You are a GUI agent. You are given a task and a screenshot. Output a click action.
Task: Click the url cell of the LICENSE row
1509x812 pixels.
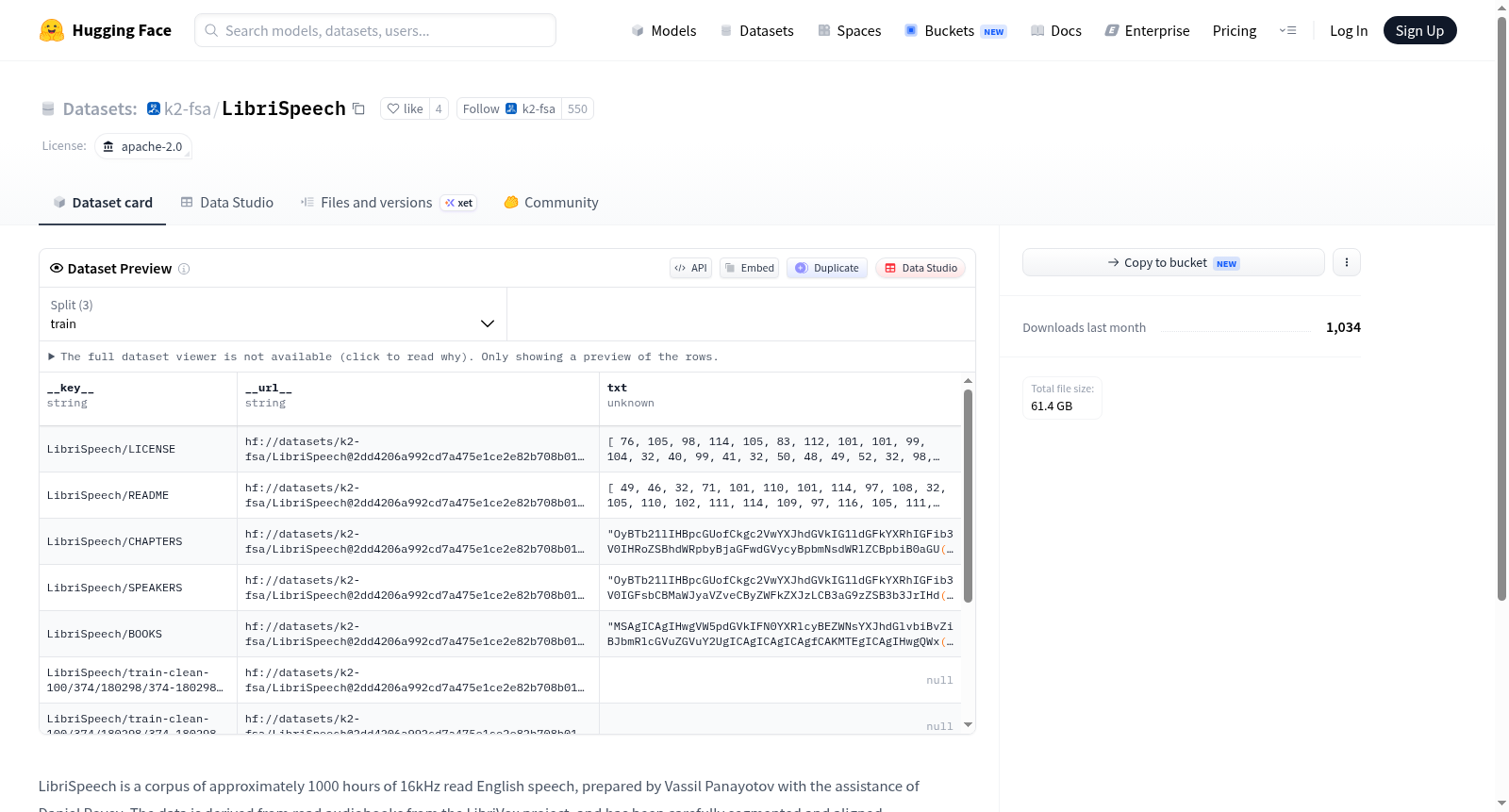click(418, 449)
